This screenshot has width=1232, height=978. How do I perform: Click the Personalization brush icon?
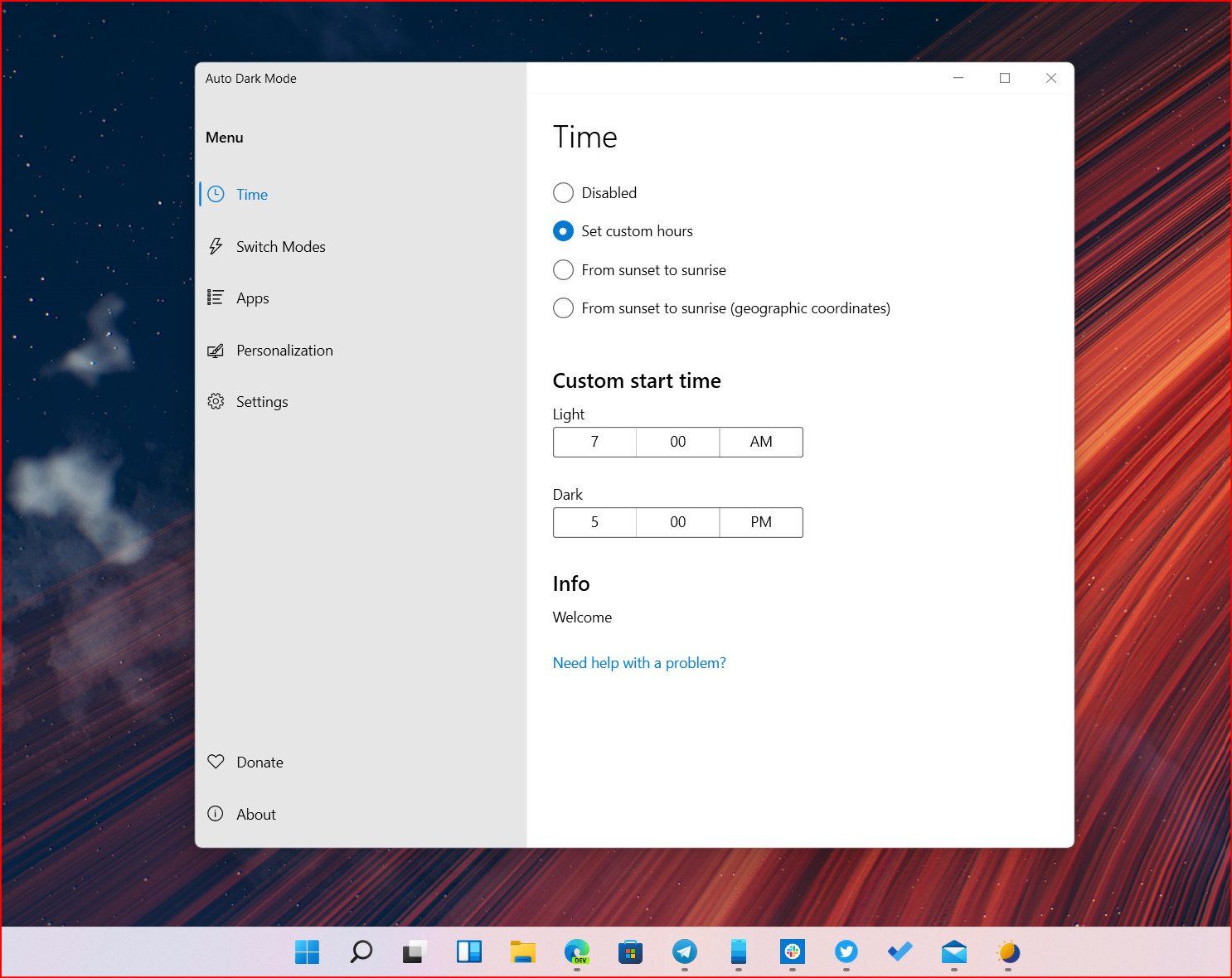pos(216,350)
